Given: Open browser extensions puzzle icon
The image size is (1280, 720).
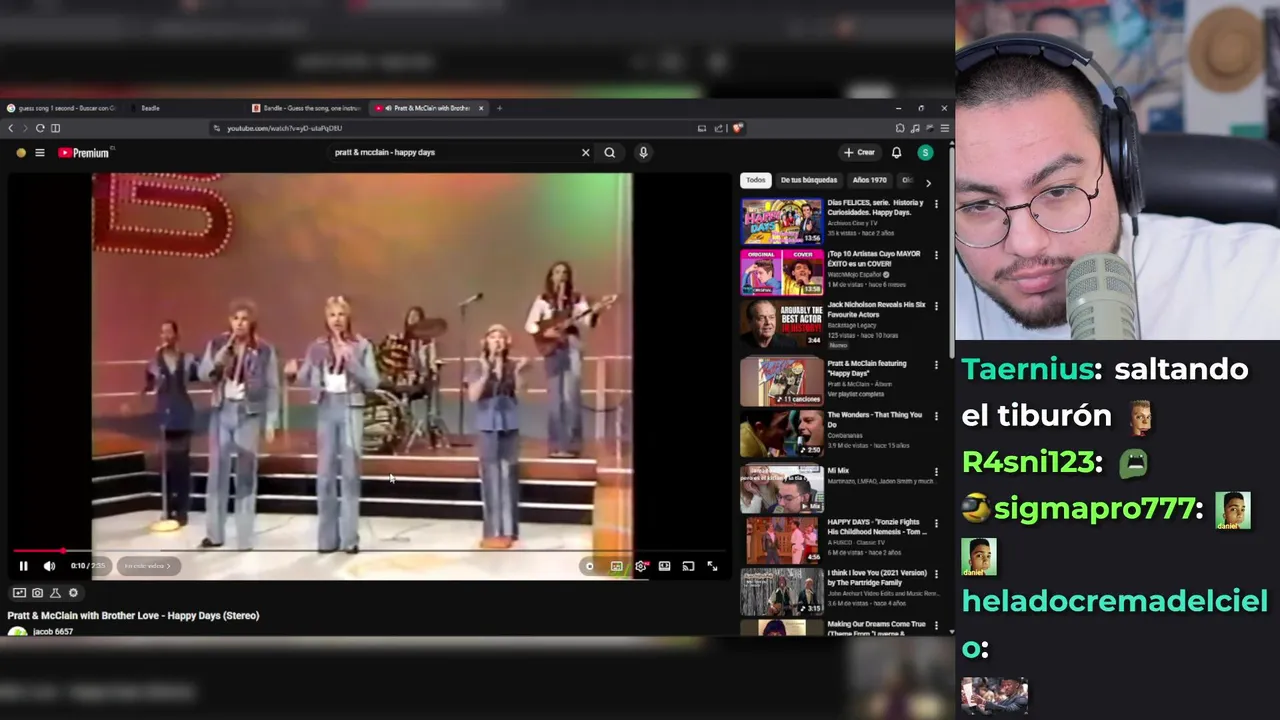Looking at the screenshot, I should click(900, 128).
